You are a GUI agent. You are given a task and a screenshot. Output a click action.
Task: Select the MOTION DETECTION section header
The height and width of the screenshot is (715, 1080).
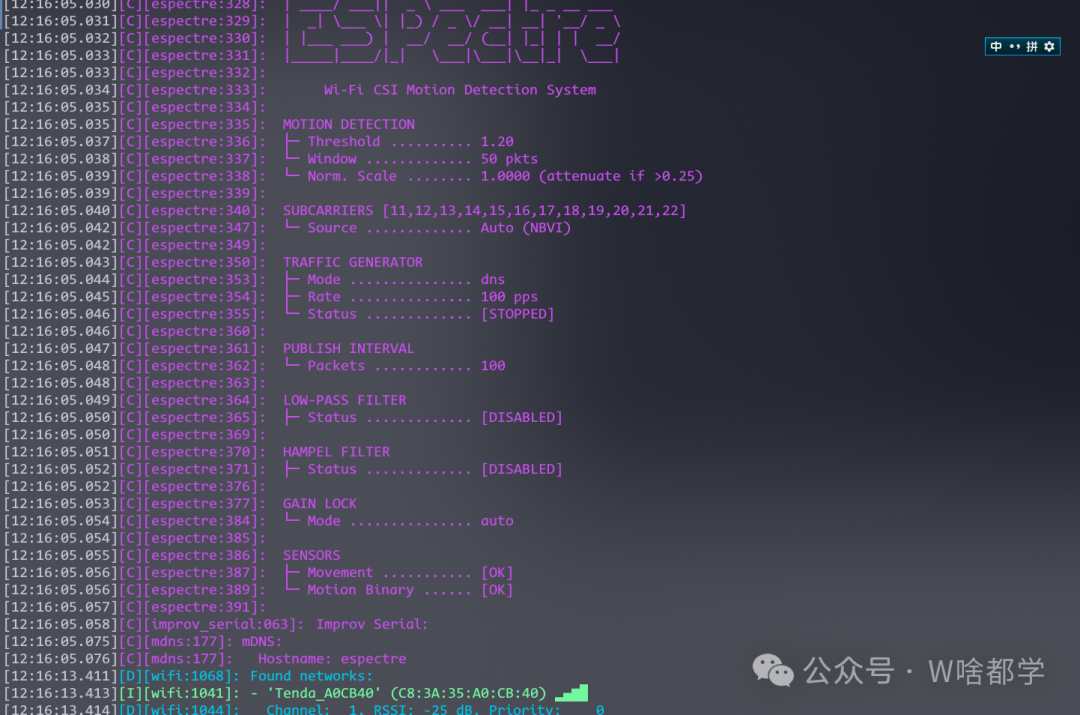(x=348, y=123)
